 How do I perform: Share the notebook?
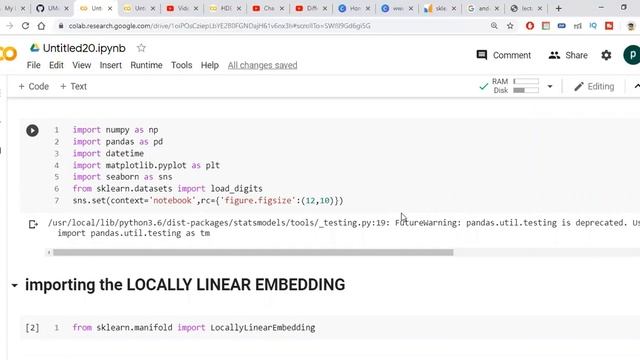click(x=568, y=55)
